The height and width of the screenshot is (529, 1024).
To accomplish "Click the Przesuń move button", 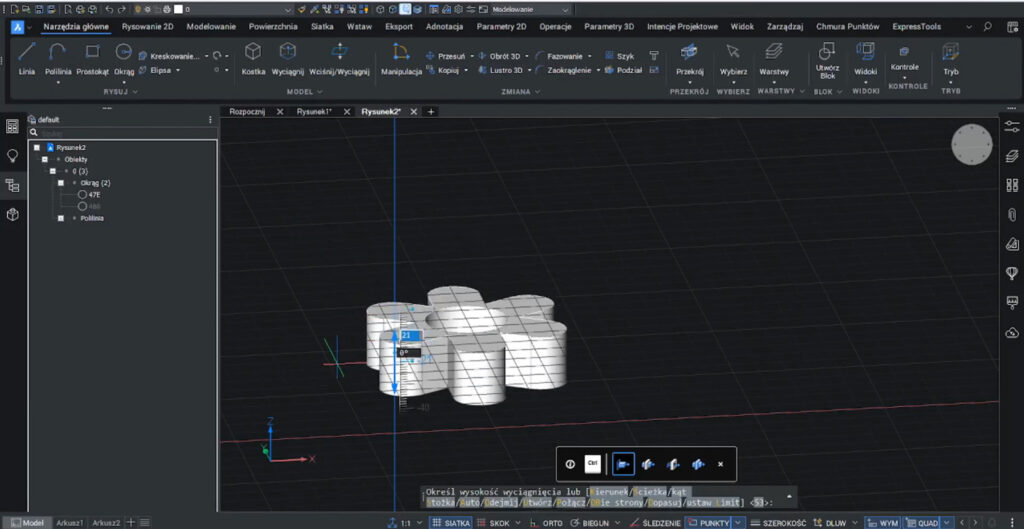I will pos(445,56).
